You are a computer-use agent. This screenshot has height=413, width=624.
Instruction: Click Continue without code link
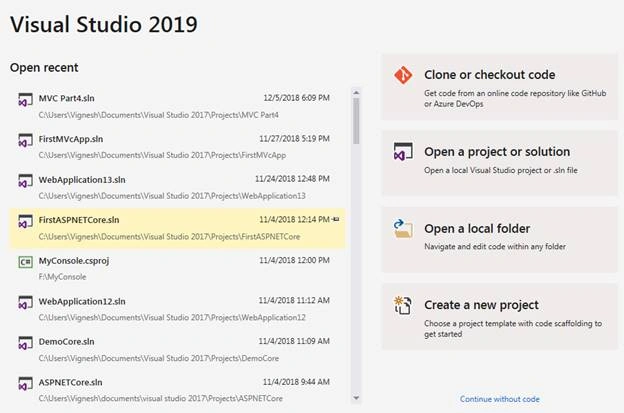pyautogui.click(x=499, y=399)
